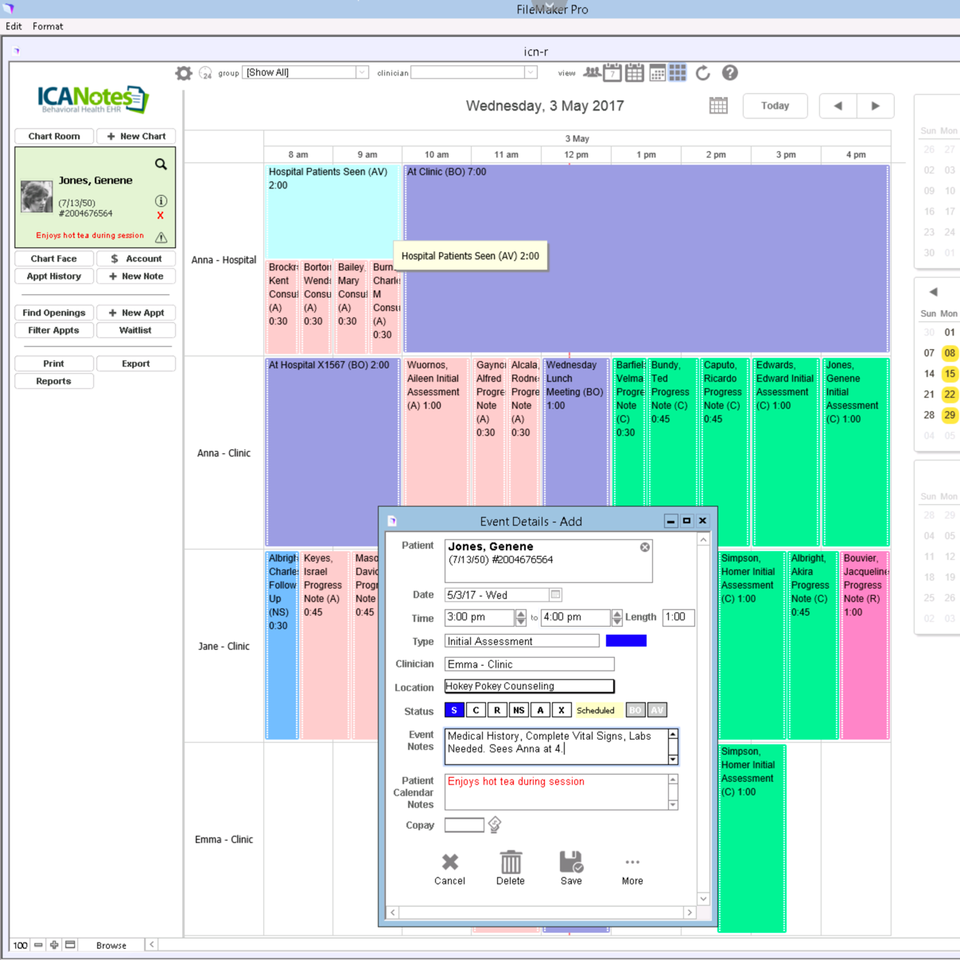Open the help question mark icon
The width and height of the screenshot is (960, 960).
(729, 73)
